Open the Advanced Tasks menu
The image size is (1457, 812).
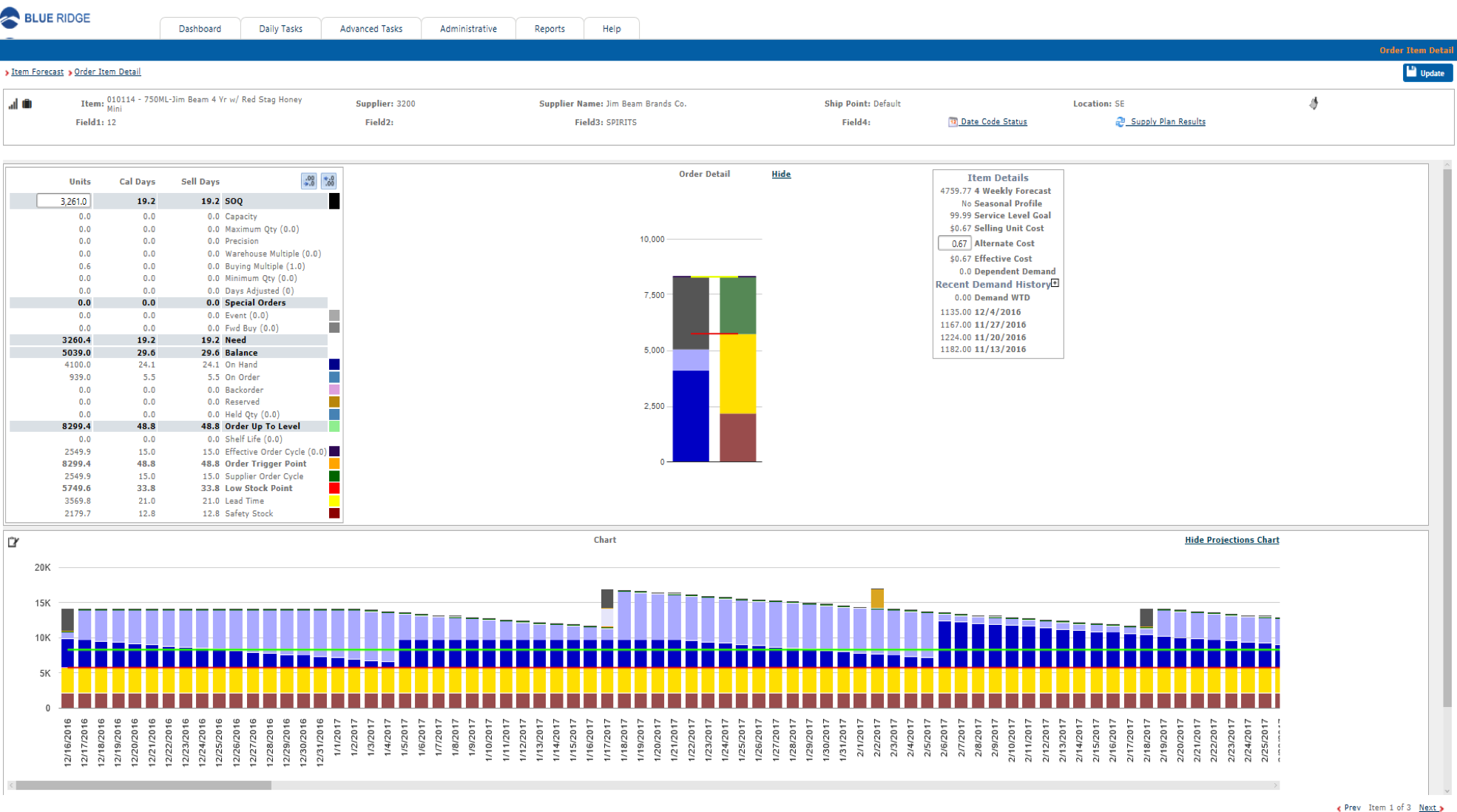click(x=371, y=29)
